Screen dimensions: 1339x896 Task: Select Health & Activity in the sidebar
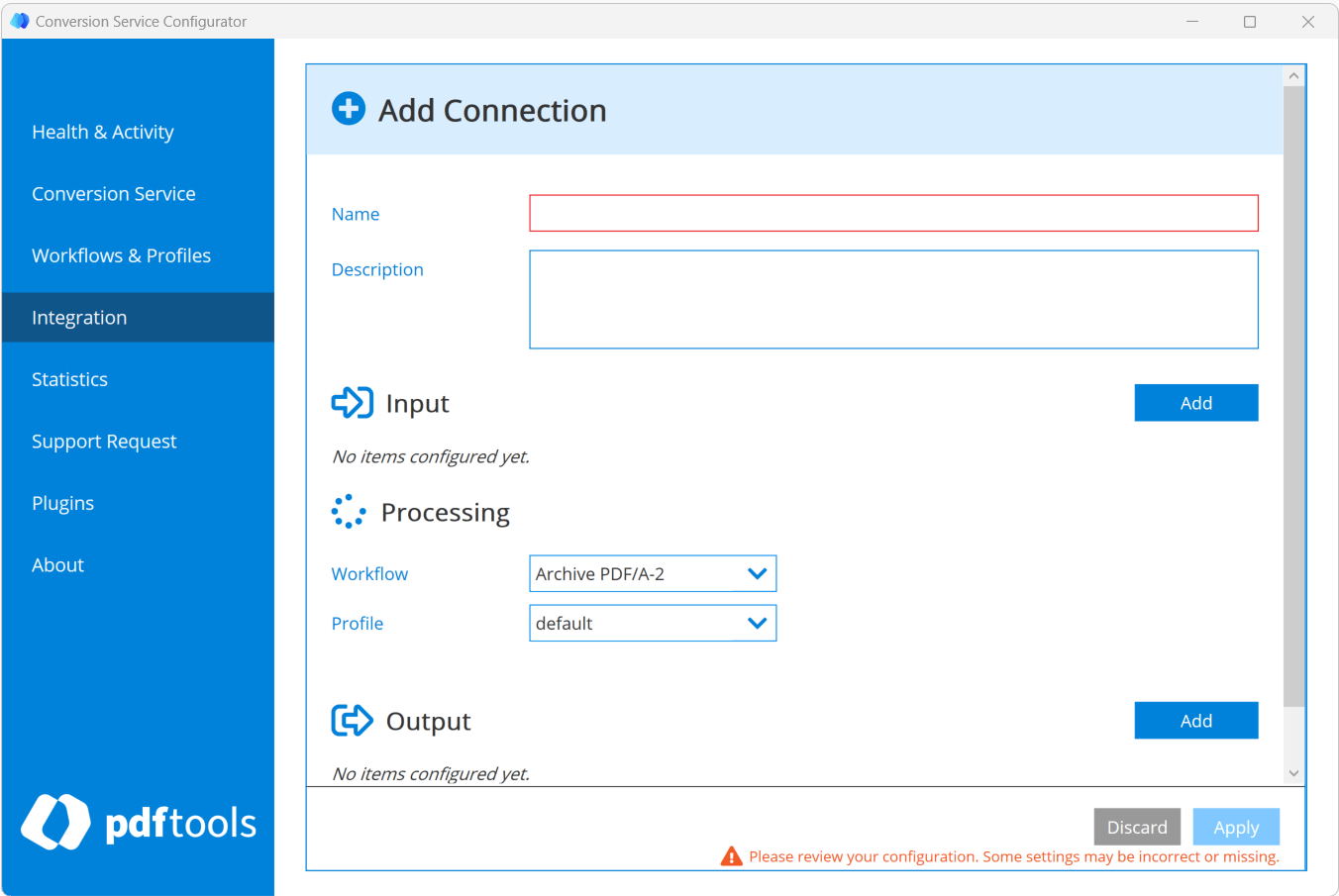pos(103,131)
